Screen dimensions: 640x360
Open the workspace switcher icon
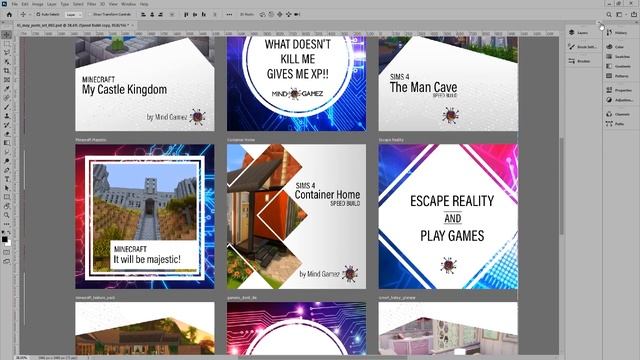[x=620, y=14]
